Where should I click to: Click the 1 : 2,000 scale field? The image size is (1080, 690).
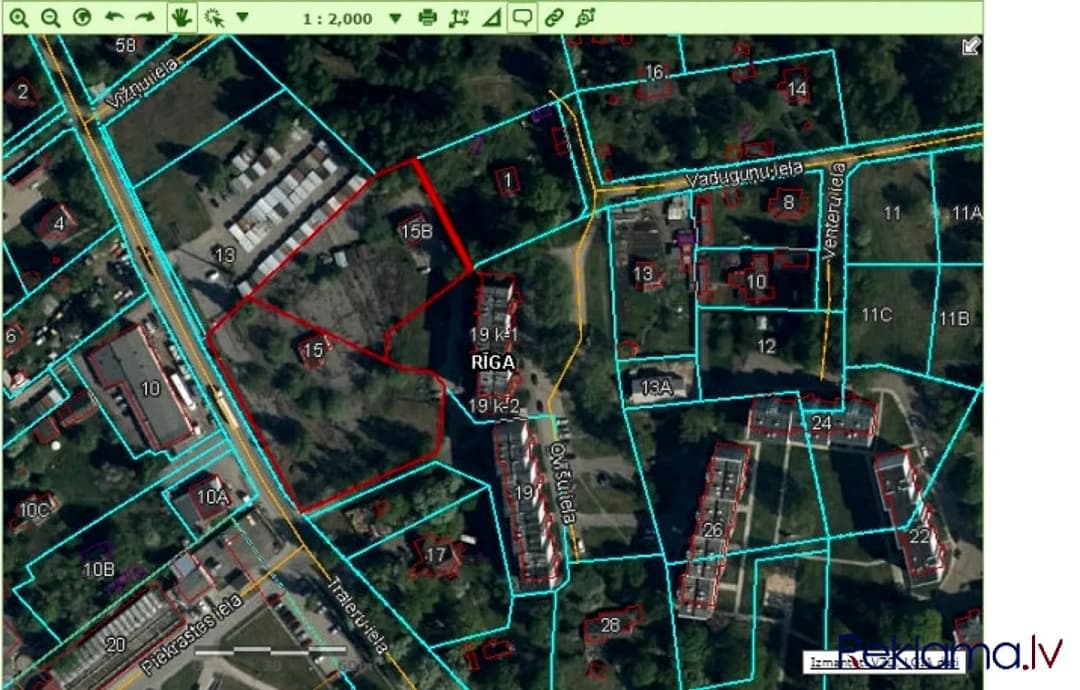338,19
